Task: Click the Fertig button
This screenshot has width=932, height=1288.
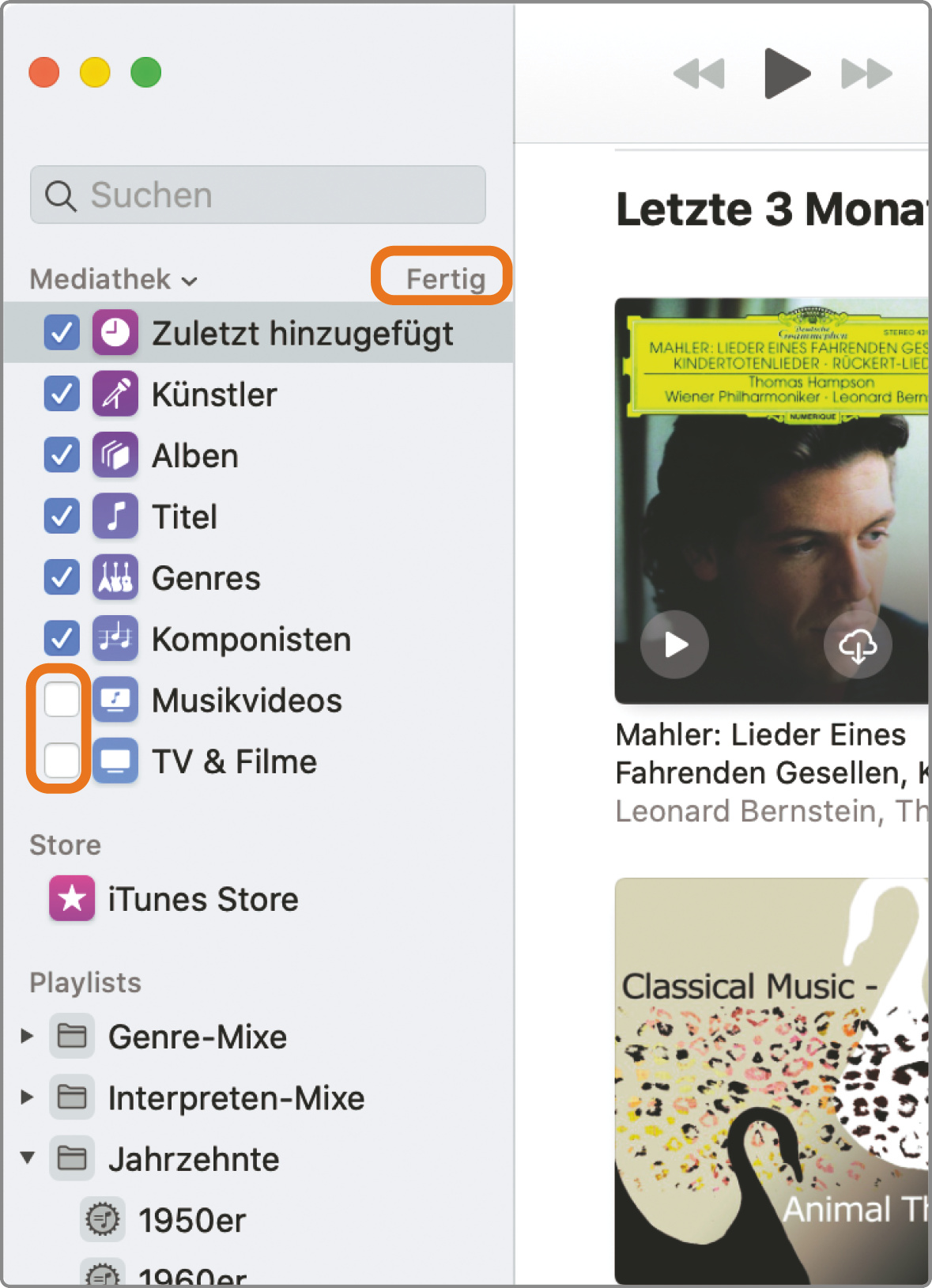Action: click(x=445, y=278)
